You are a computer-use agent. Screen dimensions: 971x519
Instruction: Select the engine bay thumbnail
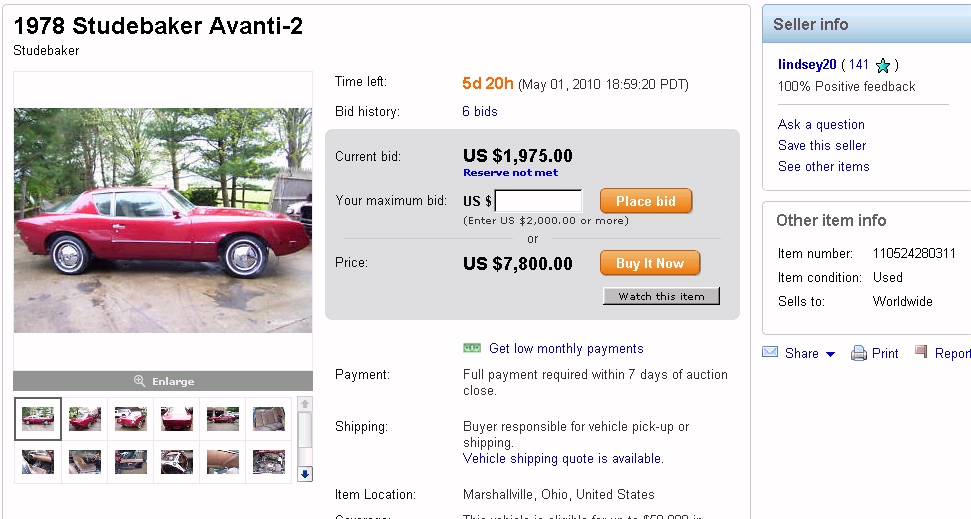[268, 462]
